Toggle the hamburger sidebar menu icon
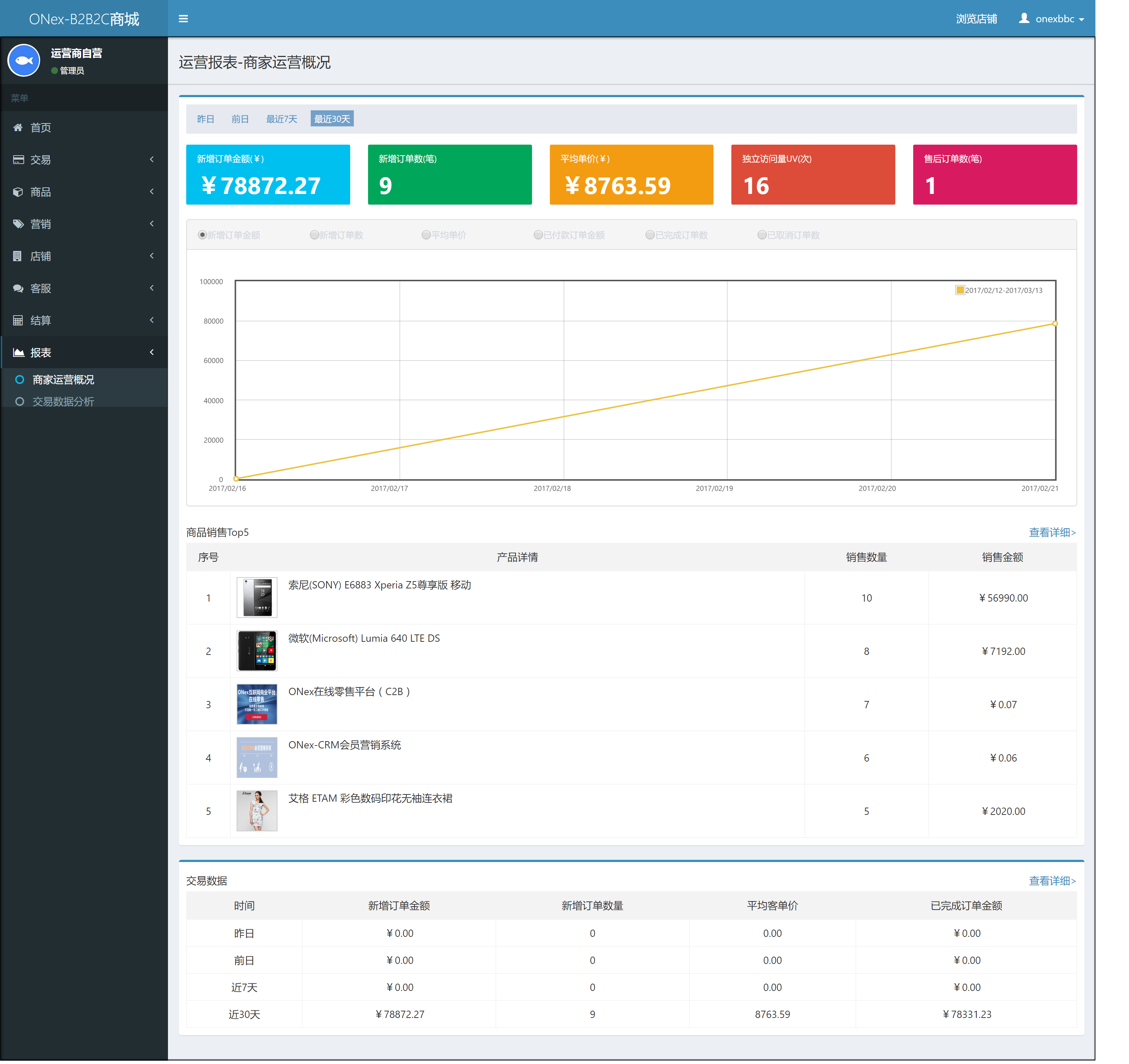The height and width of the screenshot is (1064, 1129). click(x=183, y=19)
